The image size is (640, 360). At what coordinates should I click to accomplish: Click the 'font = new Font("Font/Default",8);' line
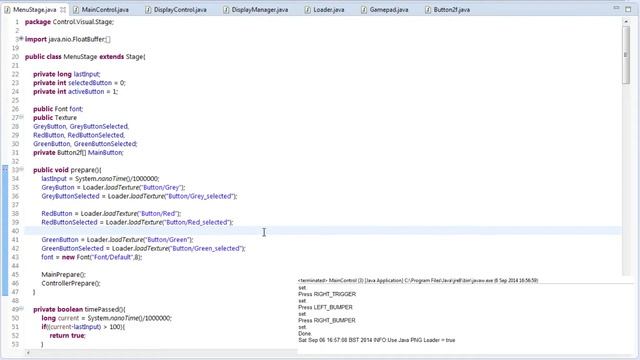click(x=92, y=257)
